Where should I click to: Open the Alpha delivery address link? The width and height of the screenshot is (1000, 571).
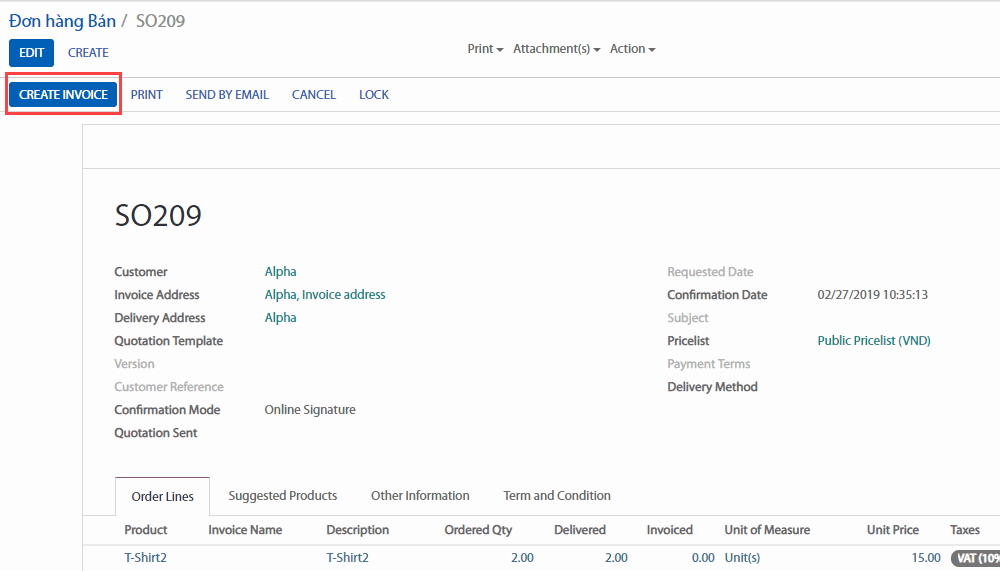click(x=280, y=318)
